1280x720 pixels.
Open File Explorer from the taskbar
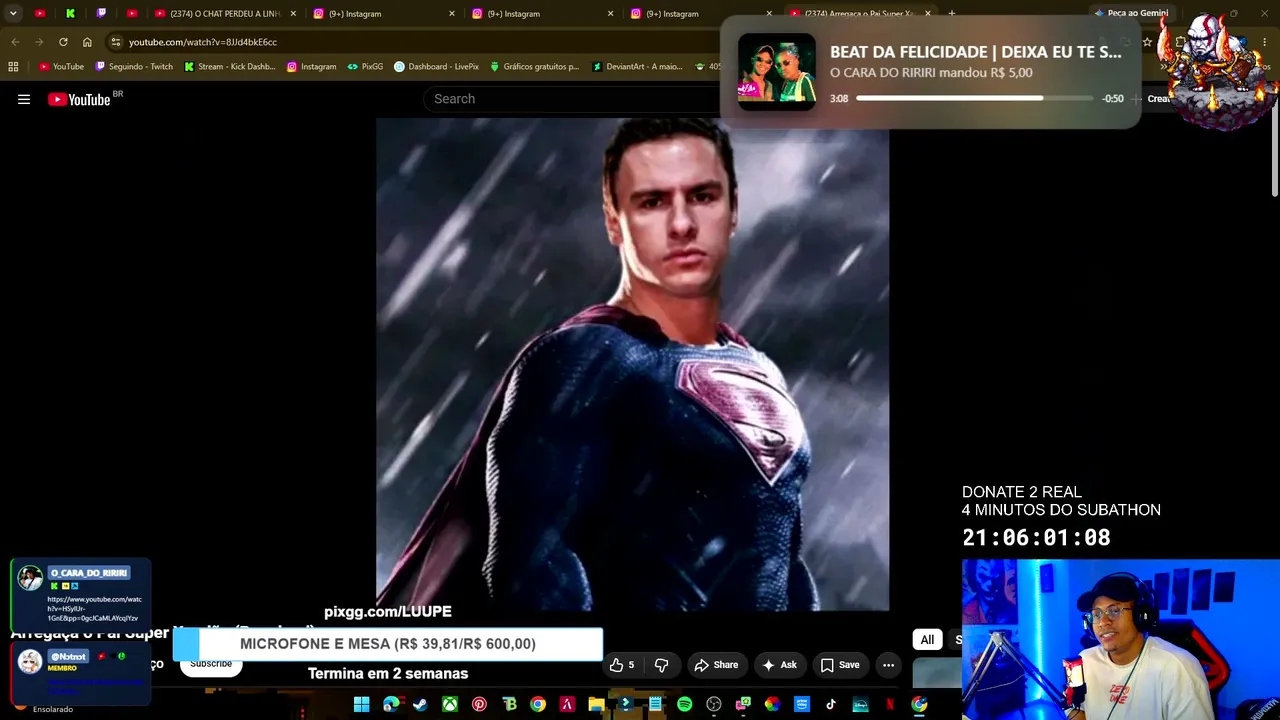596,704
